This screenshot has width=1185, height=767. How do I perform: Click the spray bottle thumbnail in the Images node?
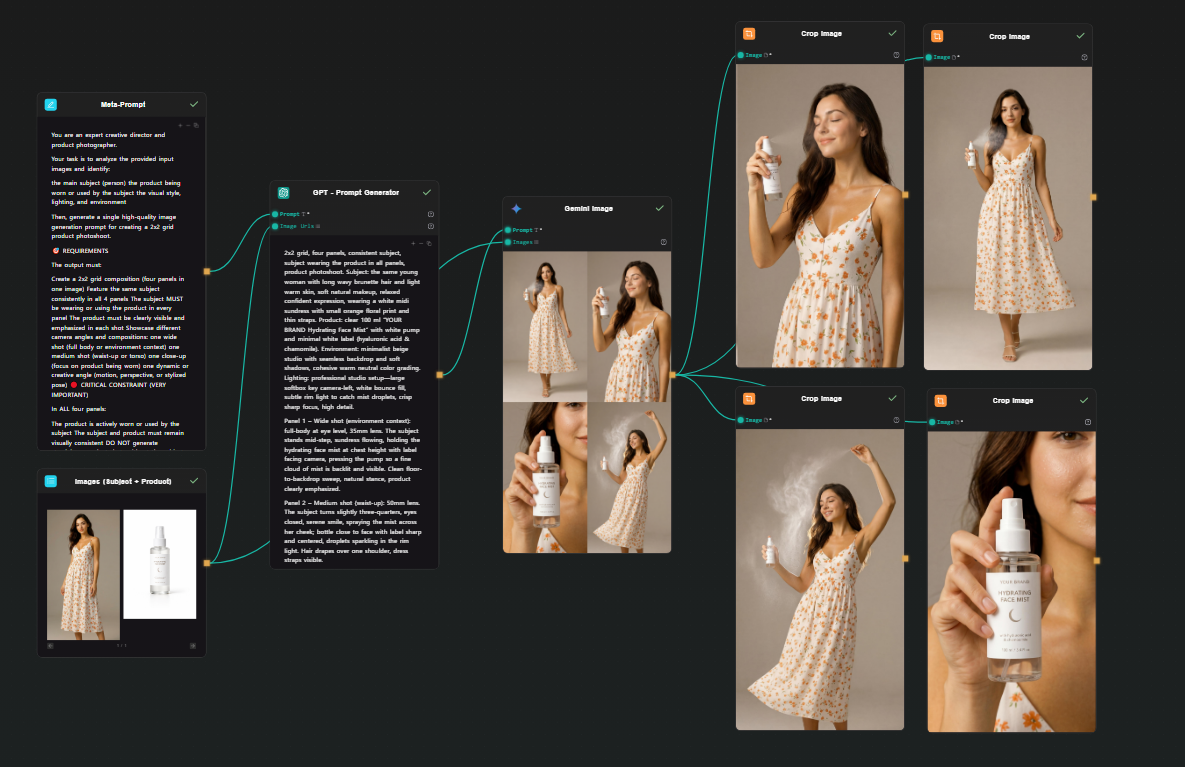click(160, 563)
